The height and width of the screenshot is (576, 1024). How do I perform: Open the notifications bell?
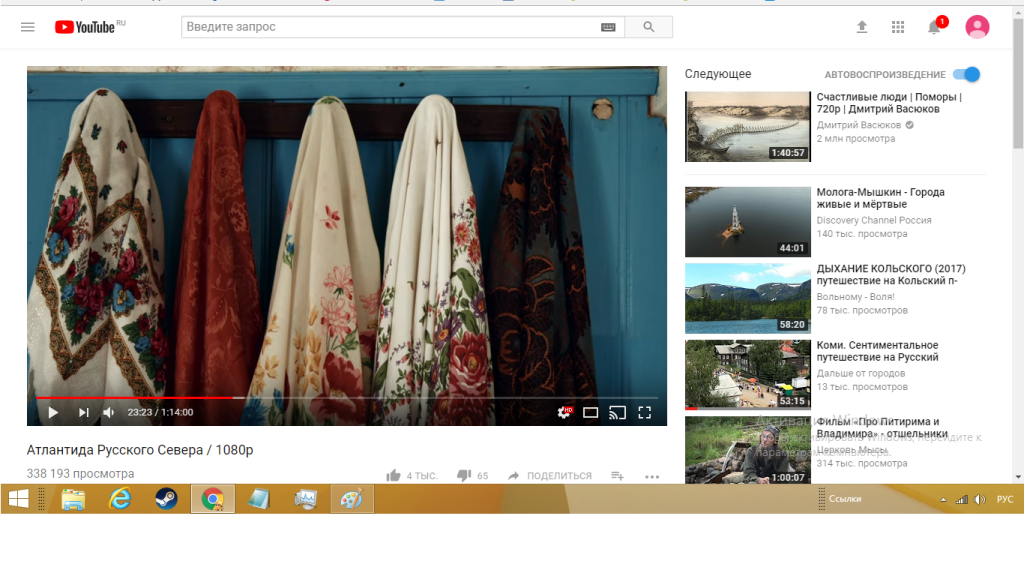934,27
